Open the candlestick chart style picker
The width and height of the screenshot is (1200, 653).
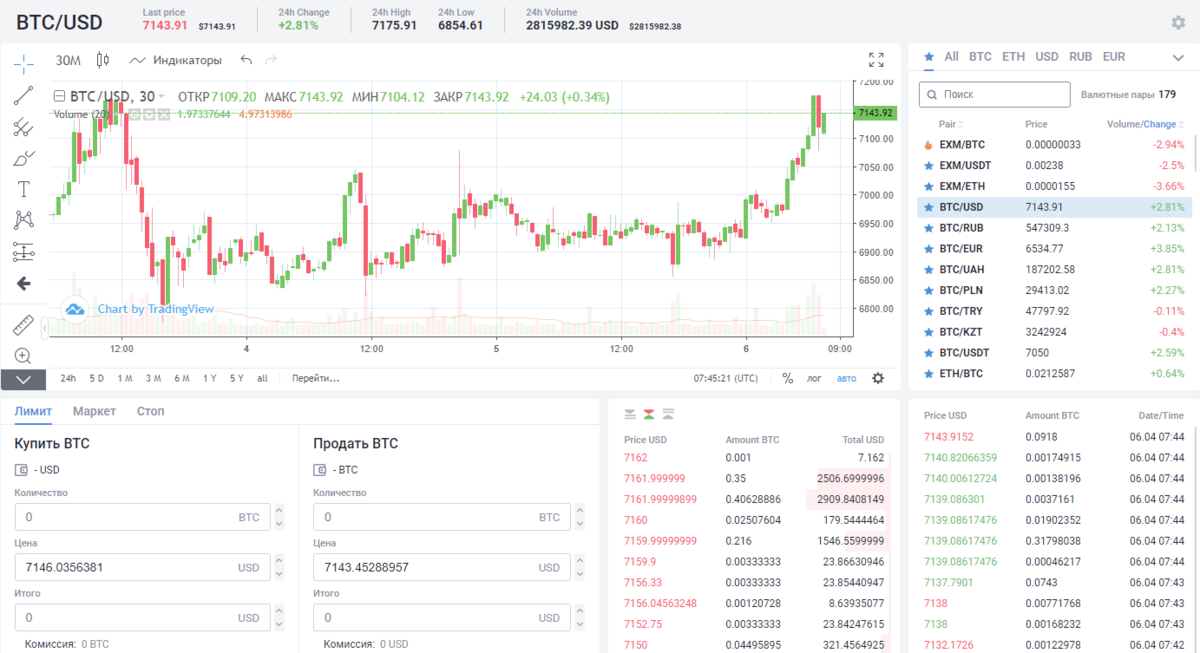pyautogui.click(x=103, y=60)
